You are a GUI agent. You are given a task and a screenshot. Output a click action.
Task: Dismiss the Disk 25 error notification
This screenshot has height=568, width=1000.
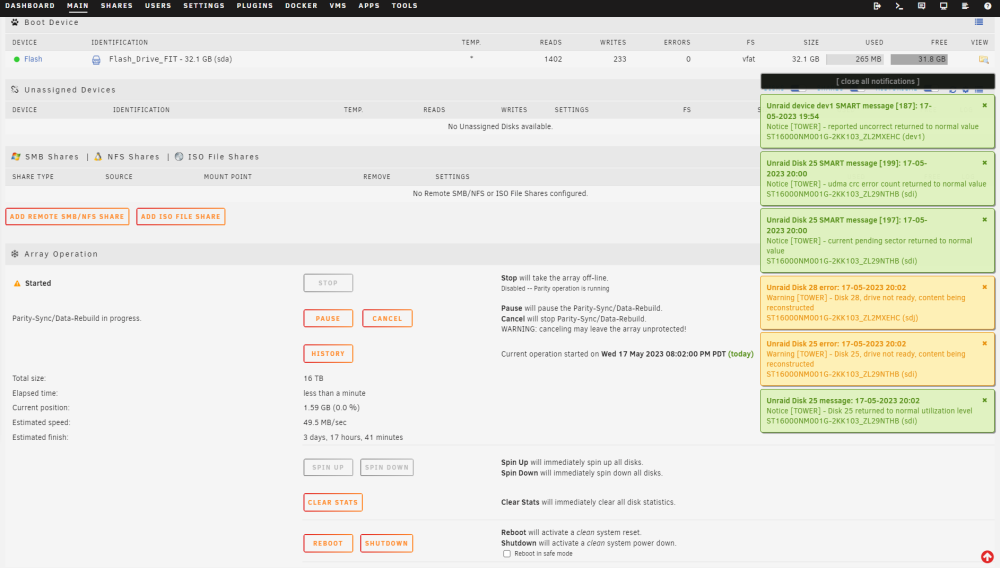click(x=985, y=343)
